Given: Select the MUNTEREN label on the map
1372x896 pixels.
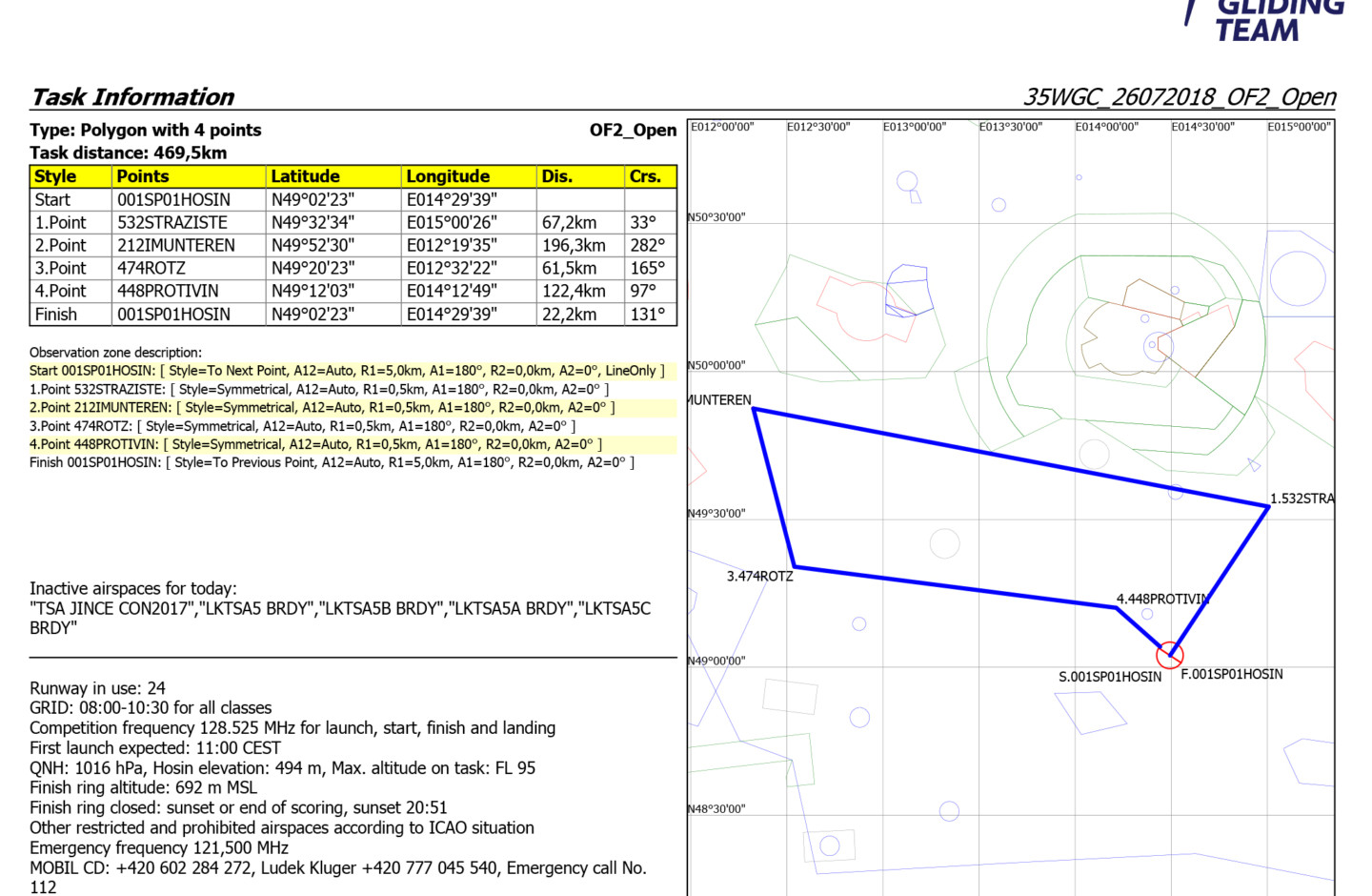Looking at the screenshot, I should [x=720, y=400].
